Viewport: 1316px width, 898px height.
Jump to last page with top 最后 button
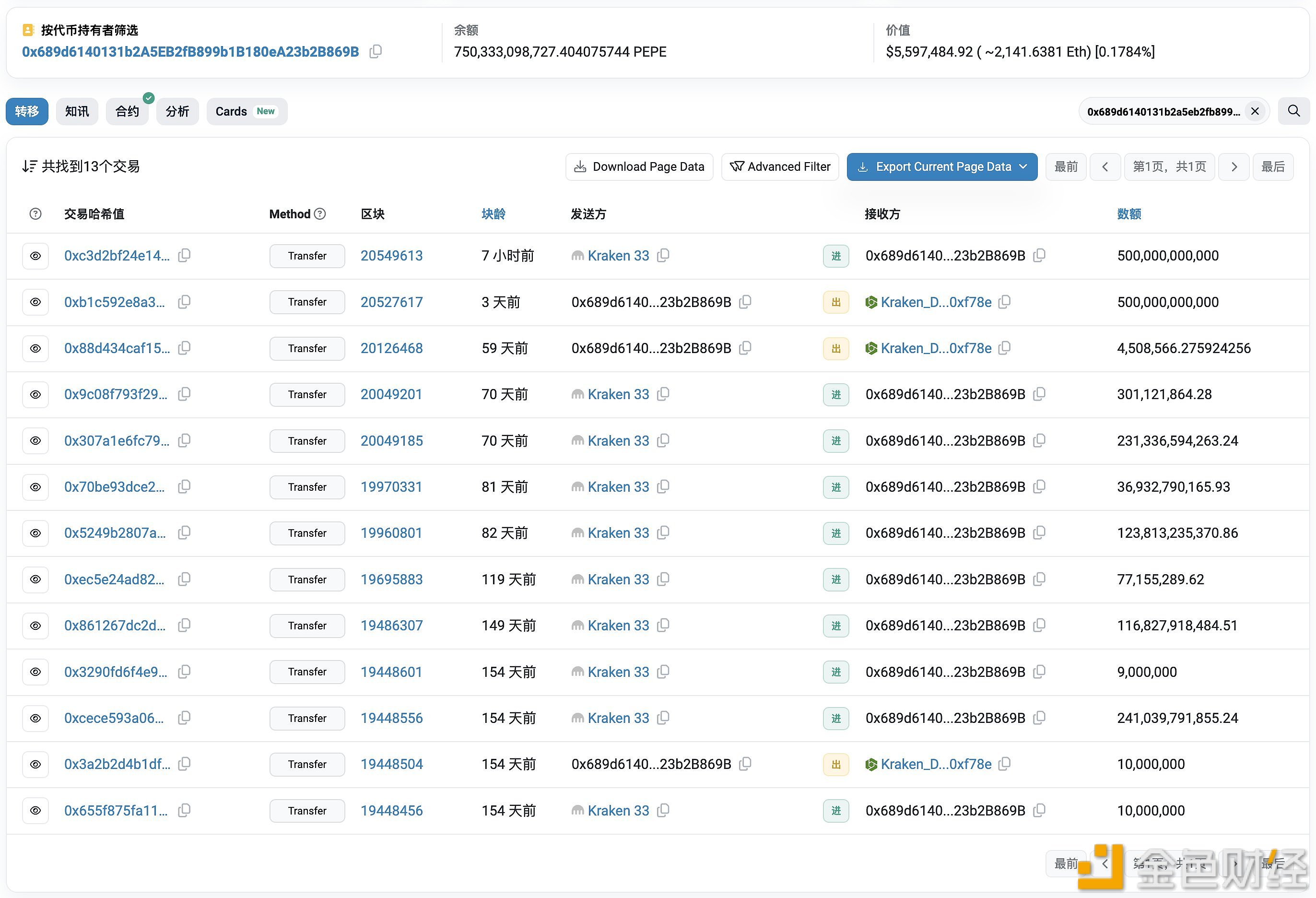1273,166
